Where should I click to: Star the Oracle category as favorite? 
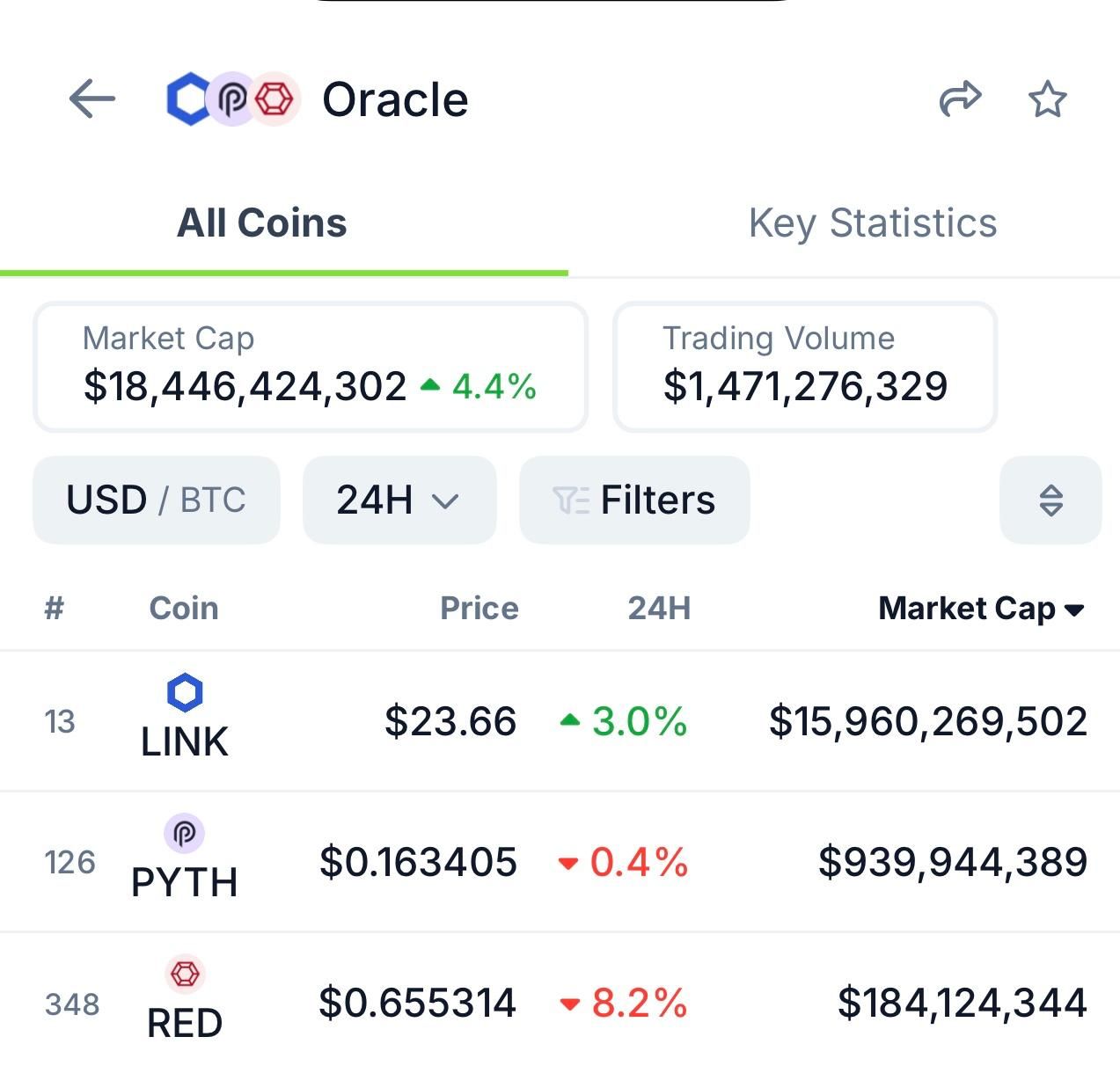click(x=1047, y=99)
